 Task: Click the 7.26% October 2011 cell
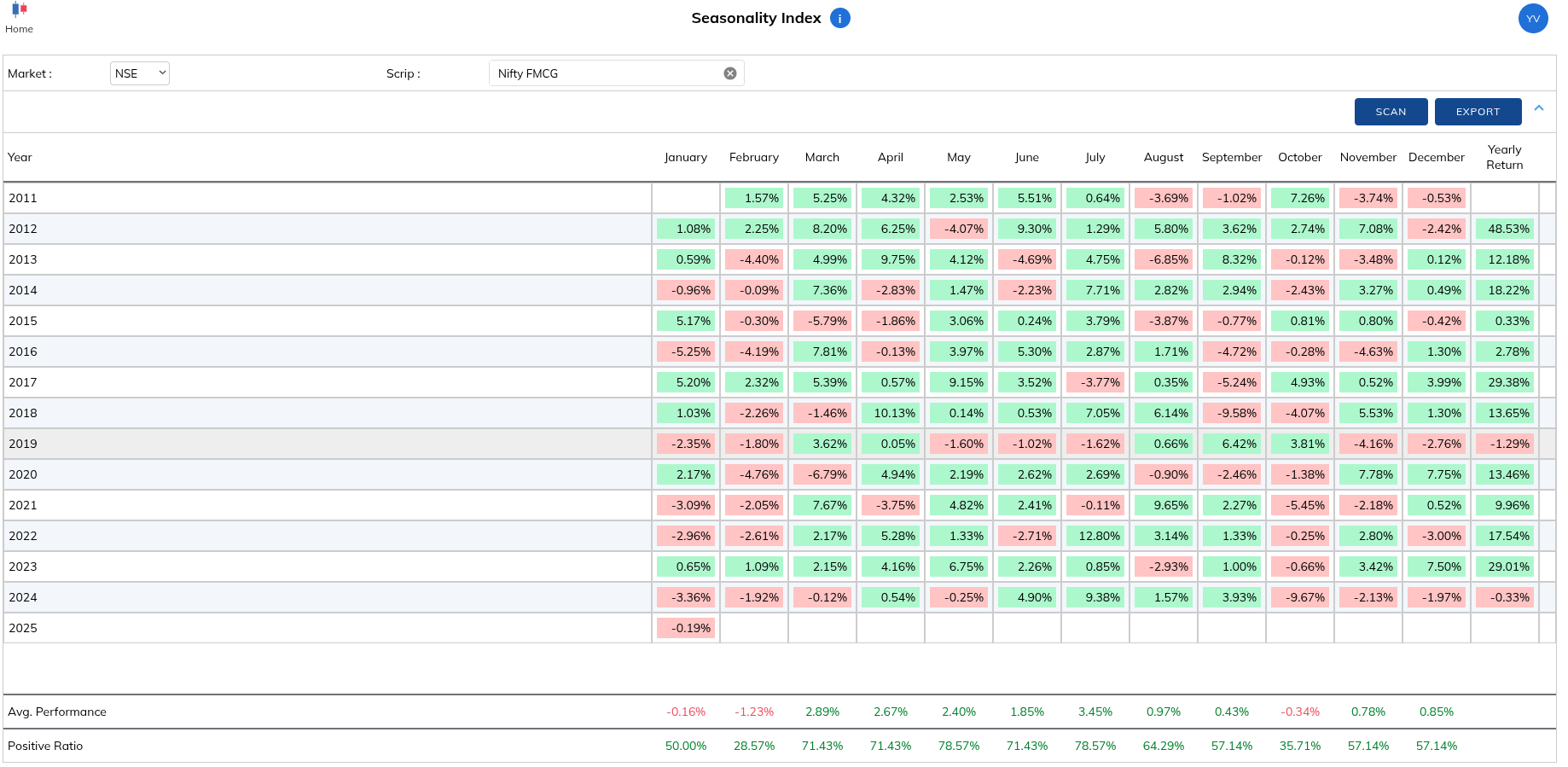[1300, 198]
